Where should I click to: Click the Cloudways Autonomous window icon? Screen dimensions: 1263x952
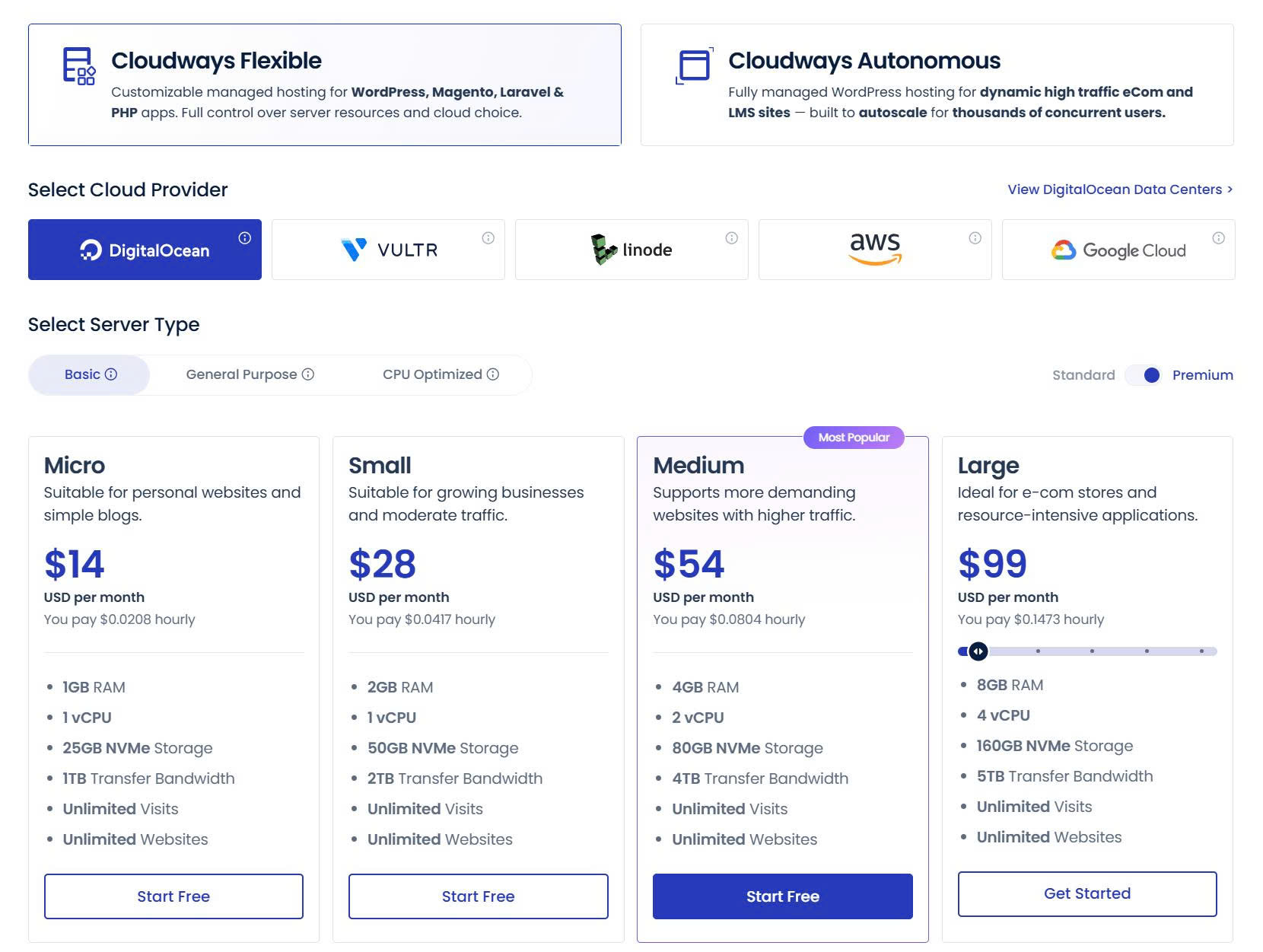(x=694, y=65)
